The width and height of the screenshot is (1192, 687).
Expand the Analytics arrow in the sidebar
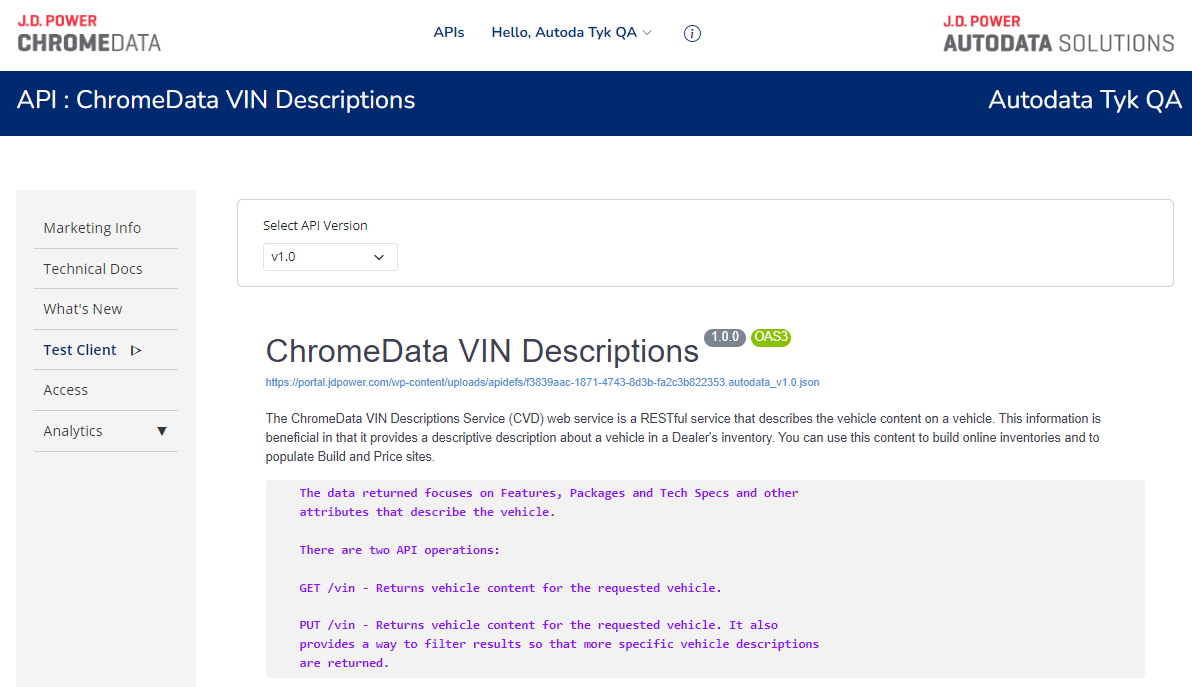coord(162,431)
